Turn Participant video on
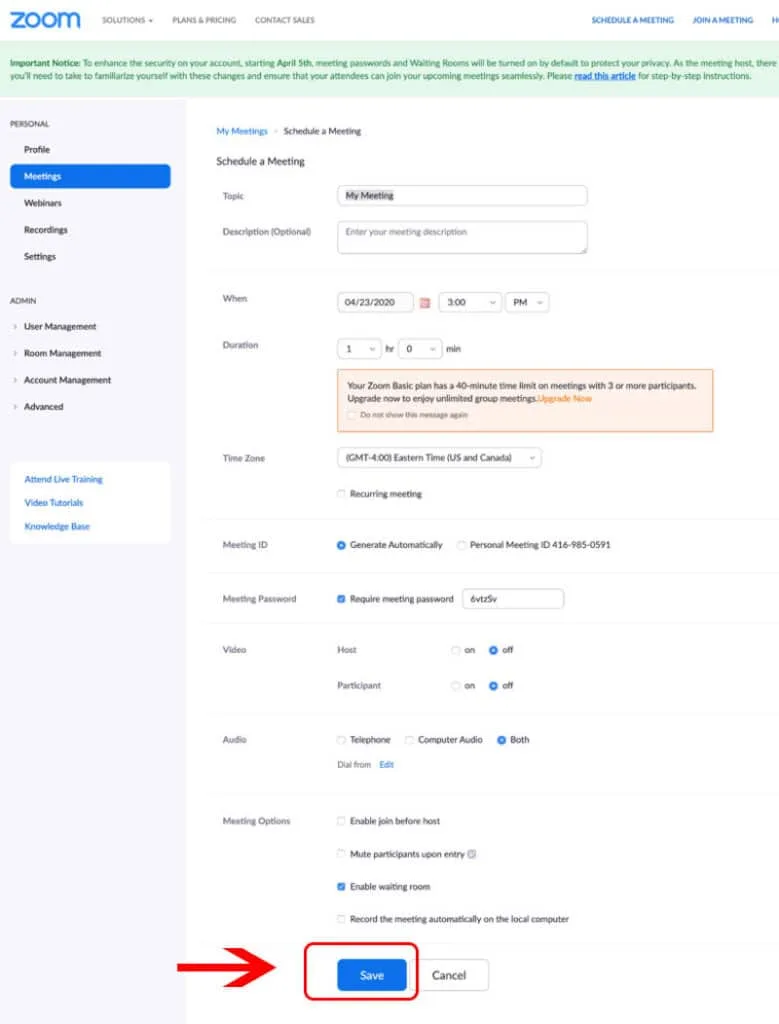The width and height of the screenshot is (779, 1024). (x=456, y=686)
